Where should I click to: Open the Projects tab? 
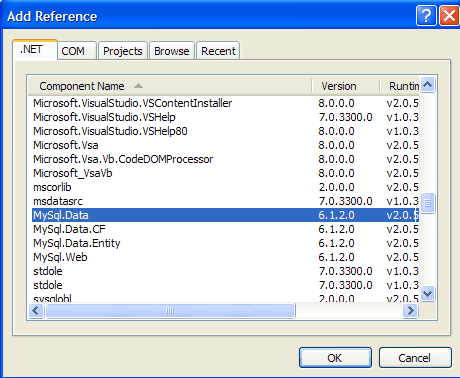pyautogui.click(x=123, y=51)
